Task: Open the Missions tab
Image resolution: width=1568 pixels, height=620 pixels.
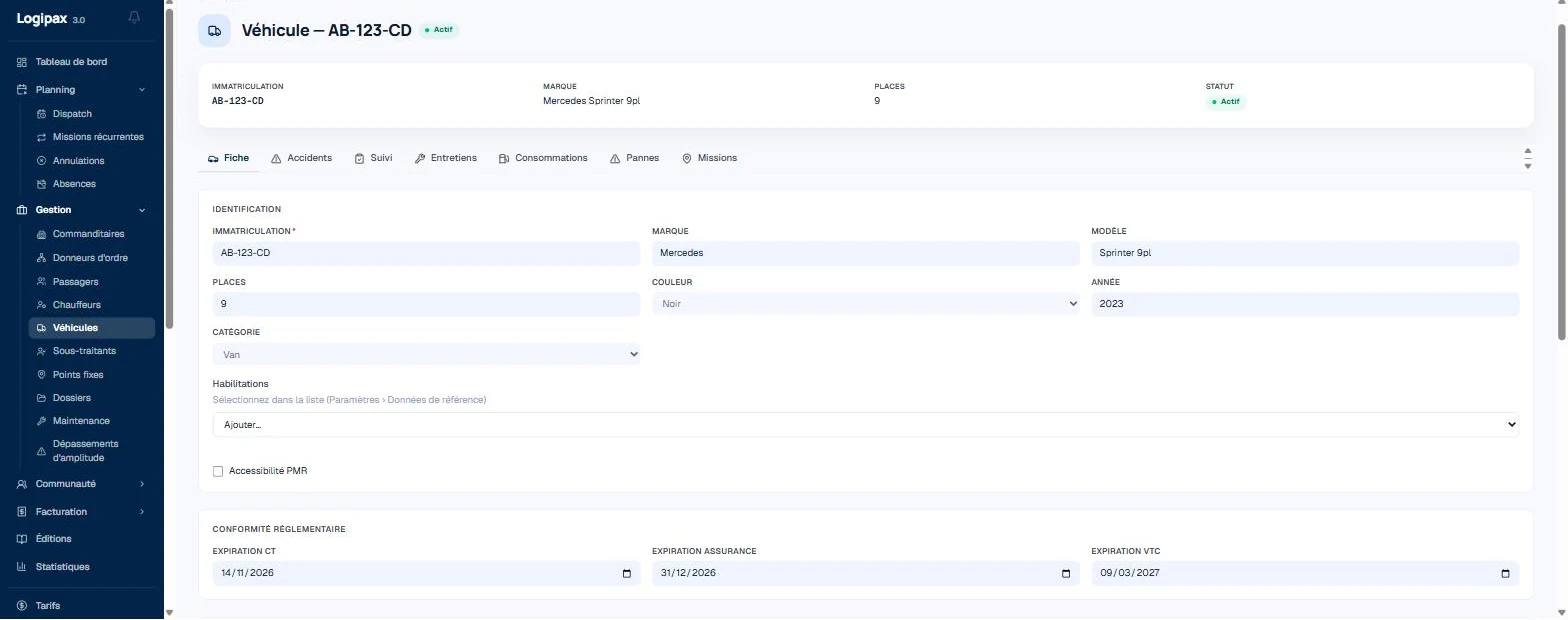Action: tap(710, 158)
